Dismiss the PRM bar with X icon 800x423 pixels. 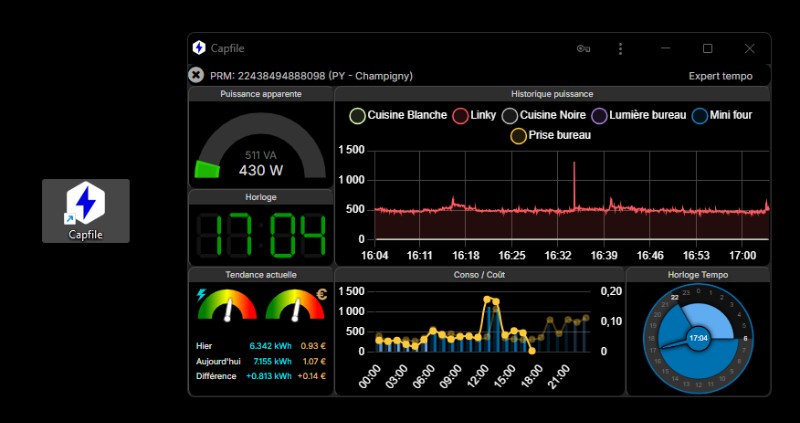click(x=197, y=75)
